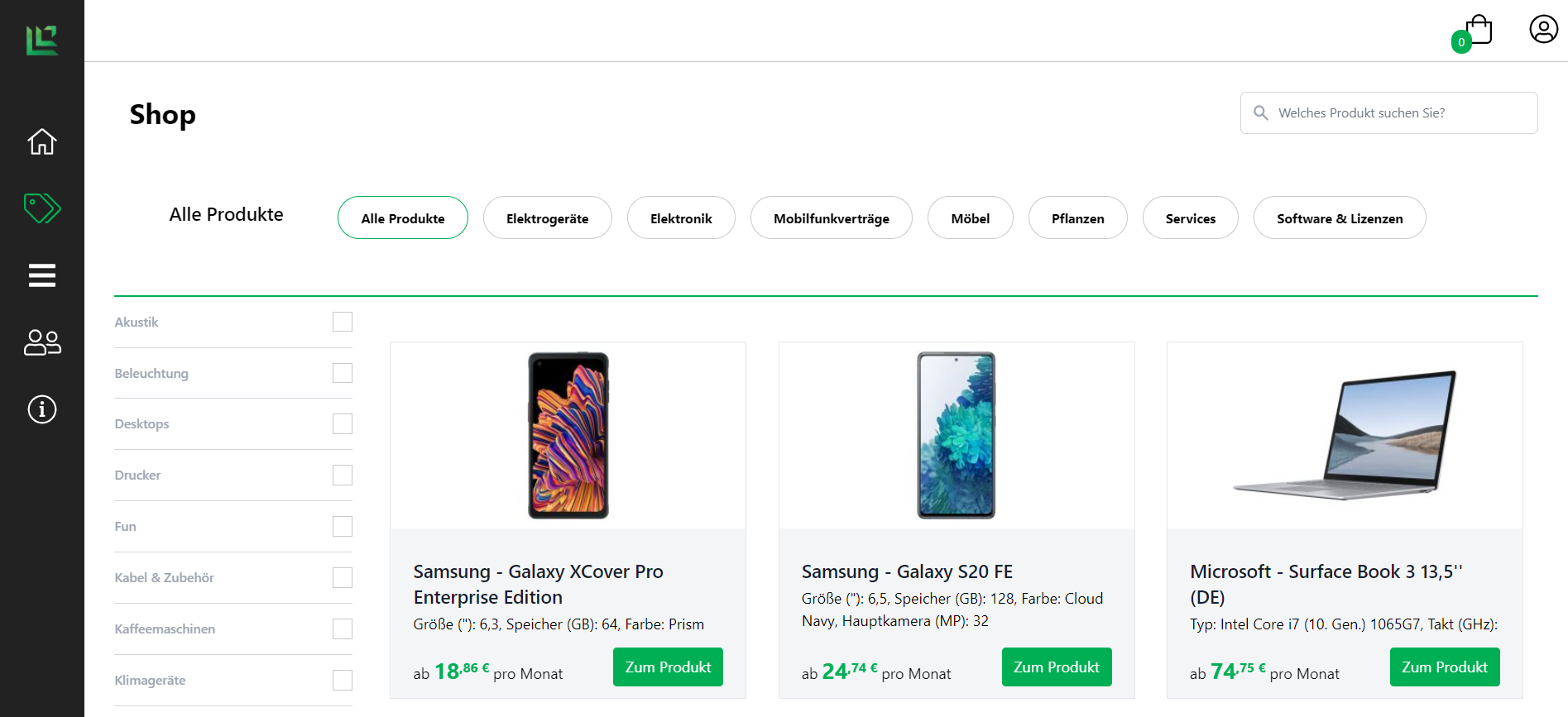Image resolution: width=1568 pixels, height=717 pixels.
Task: Open the Galaxy S20 FE product image
Action: (x=956, y=436)
